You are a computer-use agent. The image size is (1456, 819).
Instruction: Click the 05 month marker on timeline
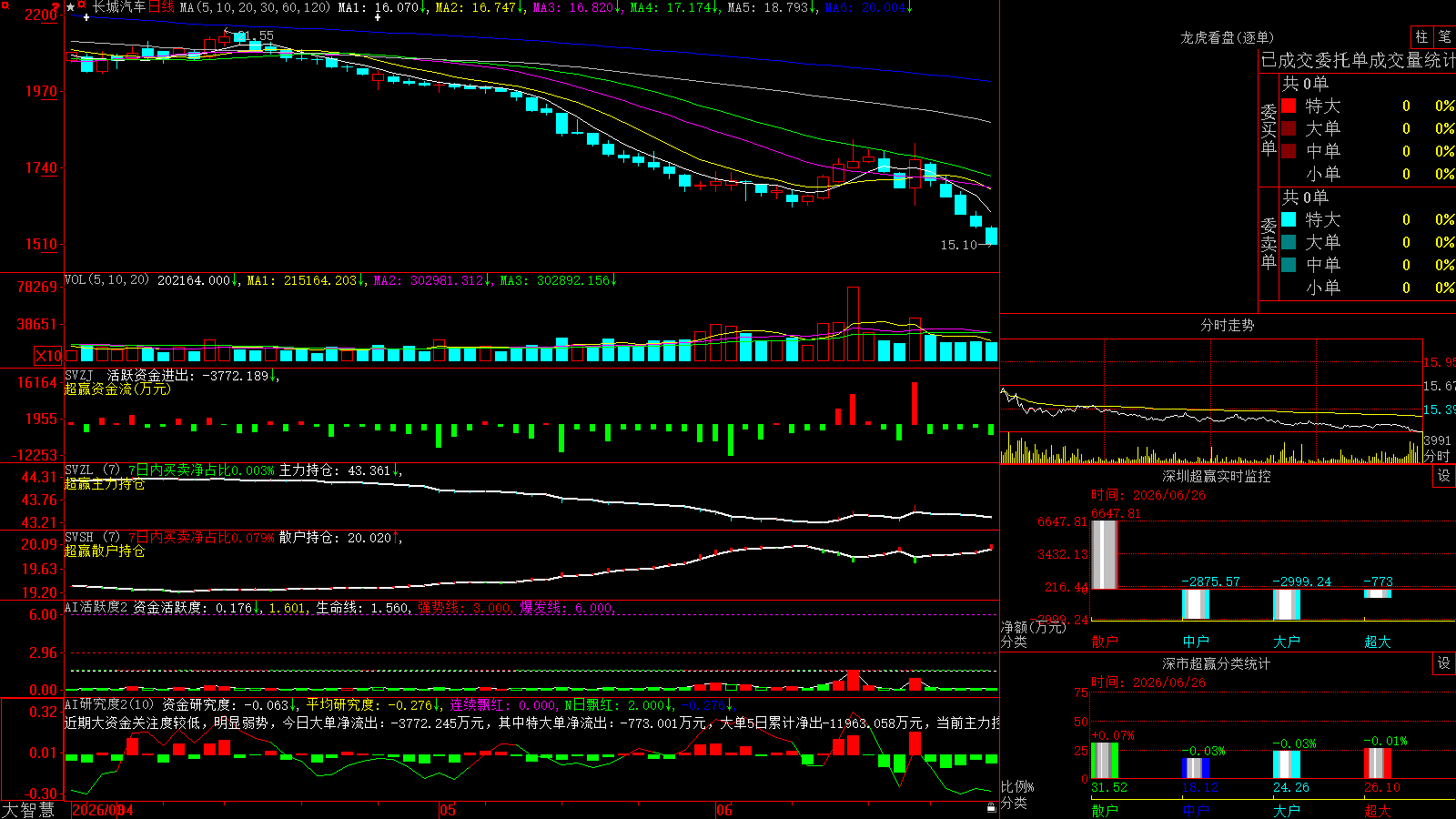tap(447, 810)
